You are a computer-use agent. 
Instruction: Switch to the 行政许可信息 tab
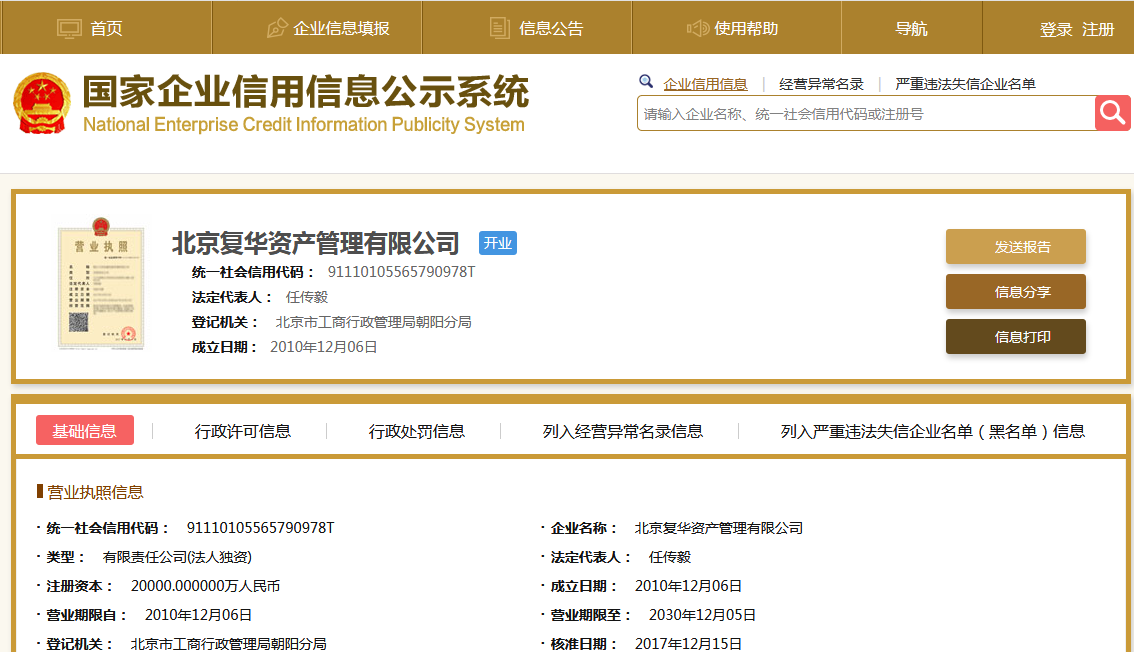point(242,432)
